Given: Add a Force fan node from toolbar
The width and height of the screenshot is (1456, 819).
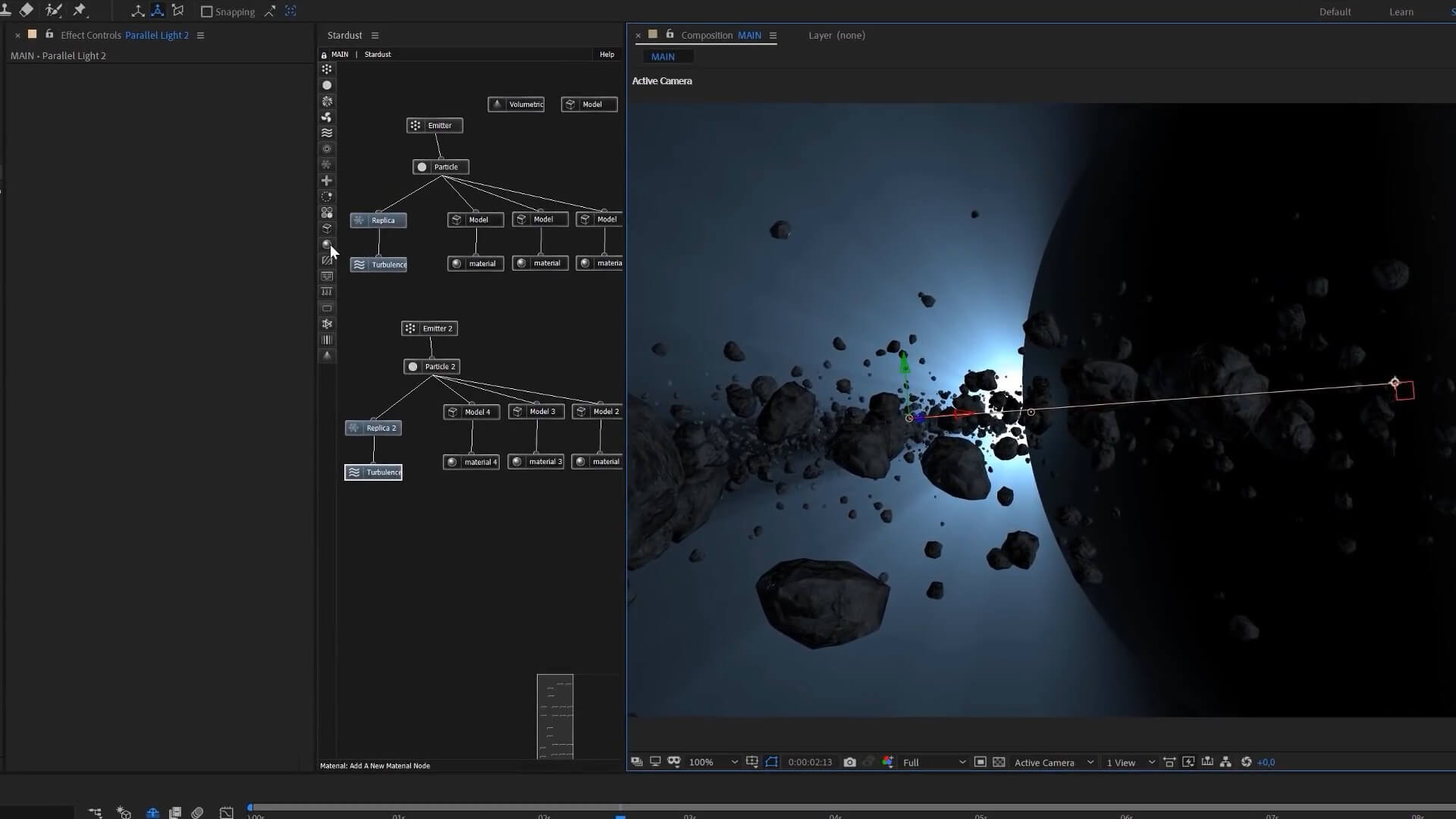Looking at the screenshot, I should click(x=327, y=117).
